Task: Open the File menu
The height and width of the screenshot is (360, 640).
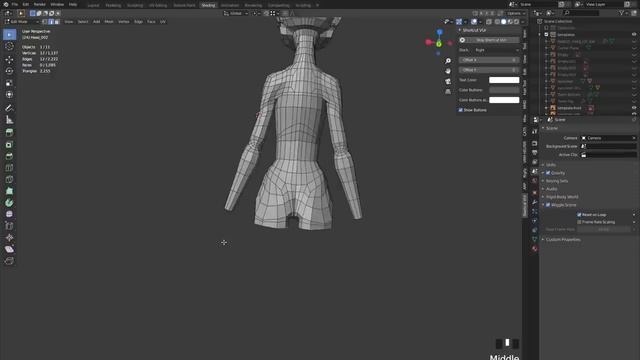Action: click(x=15, y=4)
